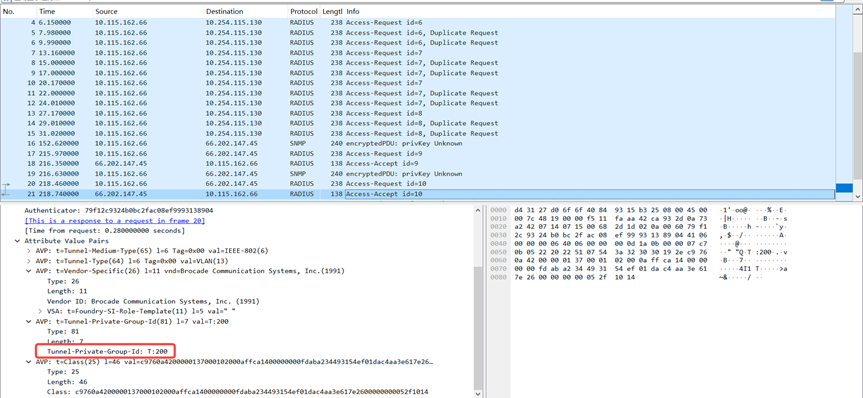
Task: Click the blue minimap marker beside packet list
Action: (844, 188)
